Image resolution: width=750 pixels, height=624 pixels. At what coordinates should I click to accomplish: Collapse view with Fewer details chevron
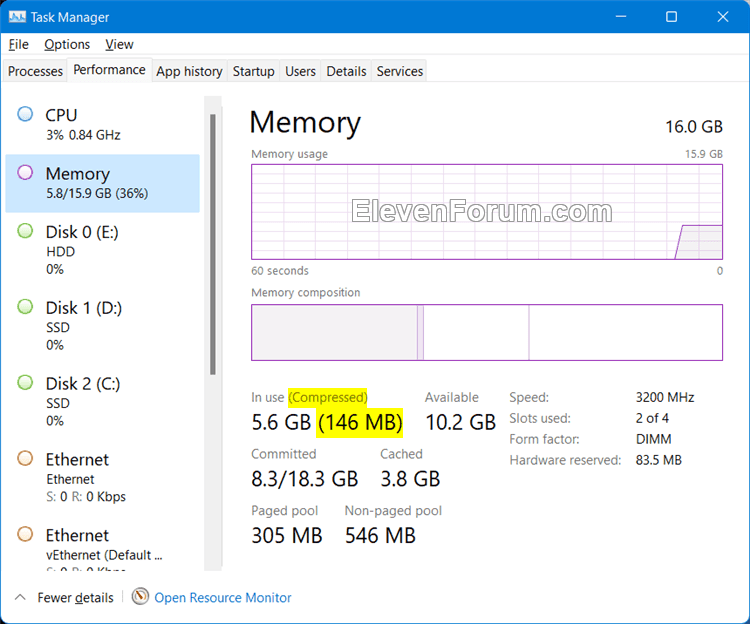pyautogui.click(x=20, y=597)
